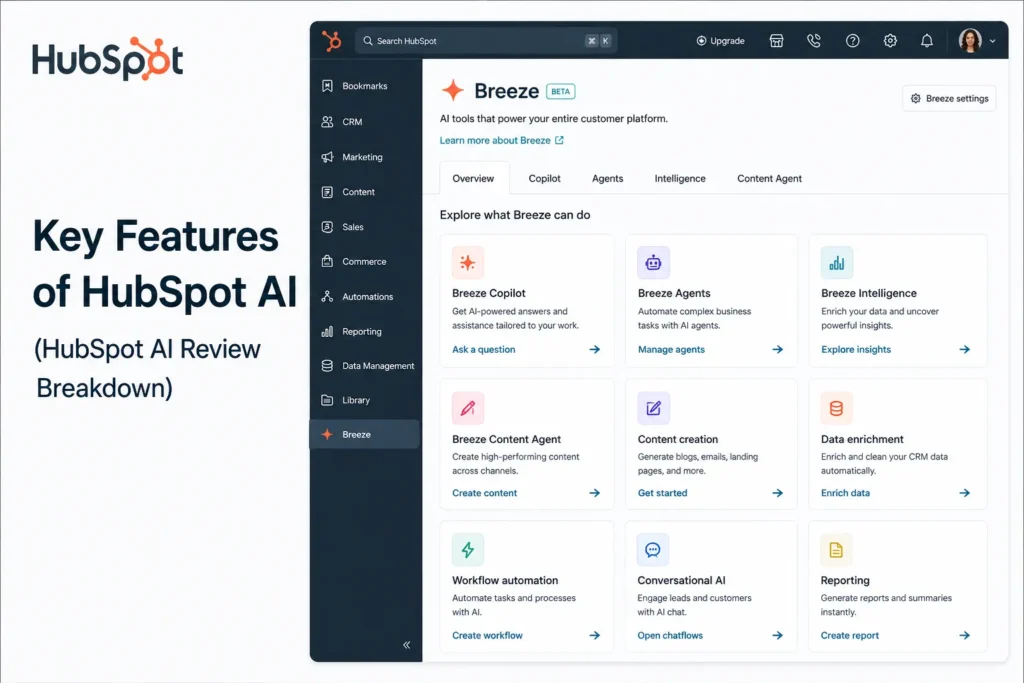This screenshot has width=1024, height=683.
Task: Click the arrow on Breeze Copilot card
Action: click(594, 349)
